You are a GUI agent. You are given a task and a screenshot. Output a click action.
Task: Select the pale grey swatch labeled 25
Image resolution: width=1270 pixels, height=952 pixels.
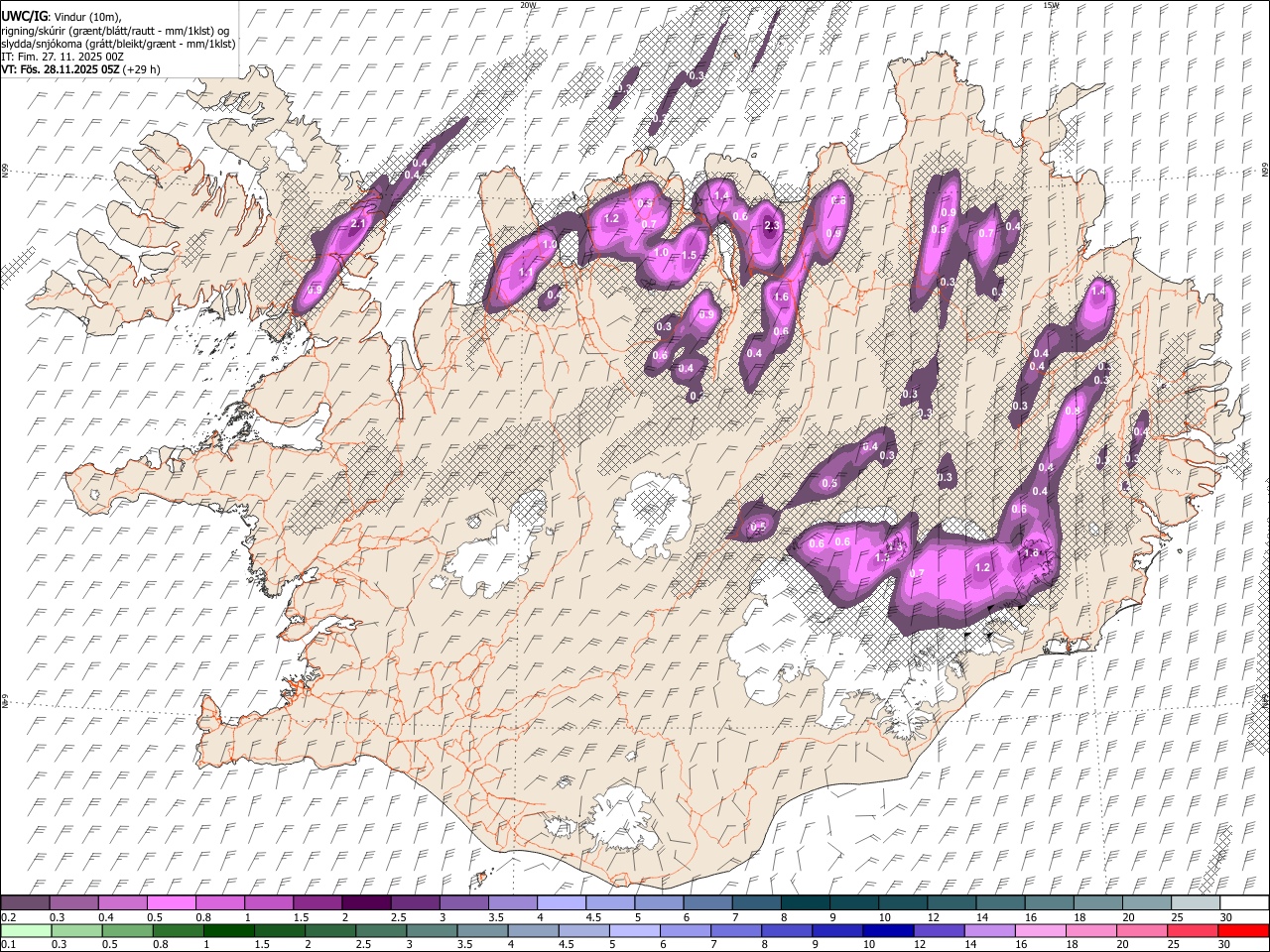pyautogui.click(x=1195, y=903)
